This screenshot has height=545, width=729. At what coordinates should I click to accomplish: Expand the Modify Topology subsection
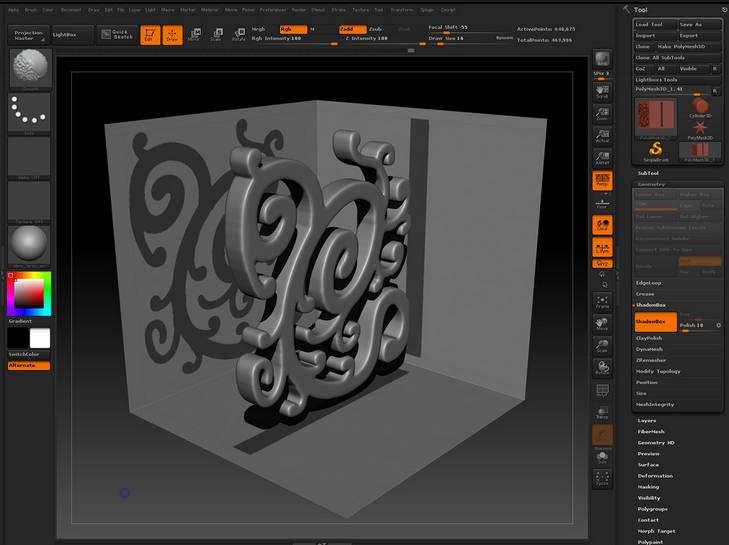pos(658,372)
